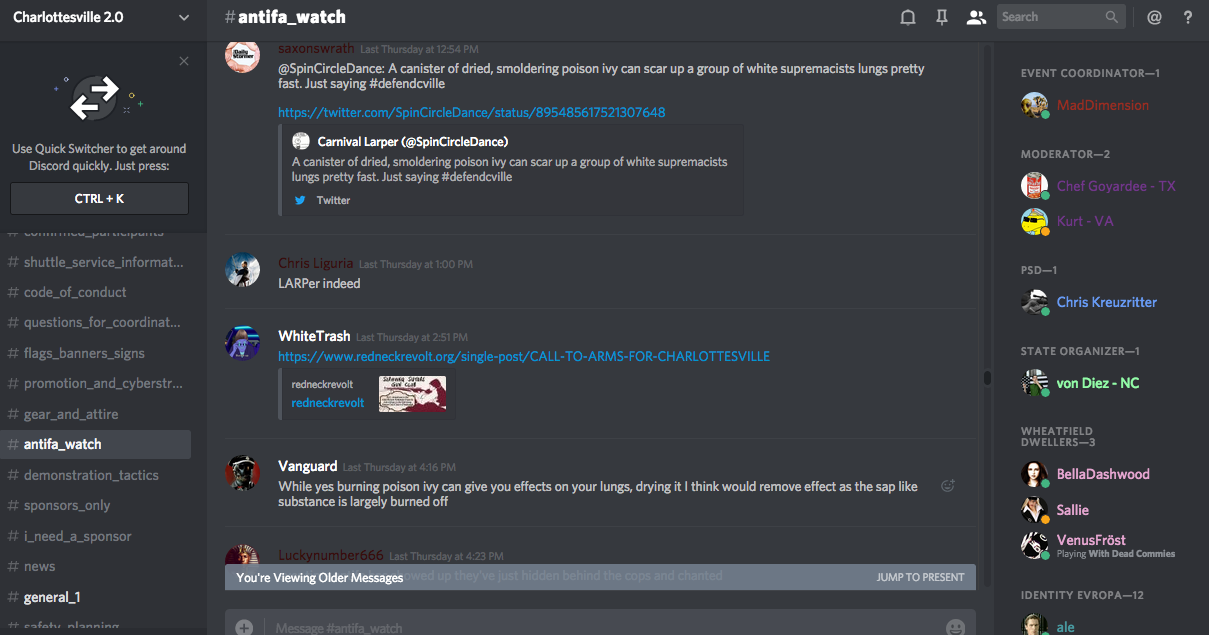This screenshot has height=635, width=1209.
Task: Open mentions with the @ icon
Action: coord(1154,17)
